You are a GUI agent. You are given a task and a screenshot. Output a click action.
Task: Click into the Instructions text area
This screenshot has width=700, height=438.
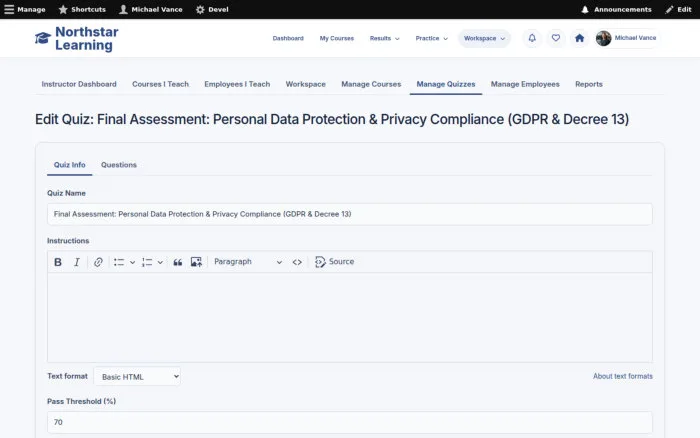tap(350, 317)
